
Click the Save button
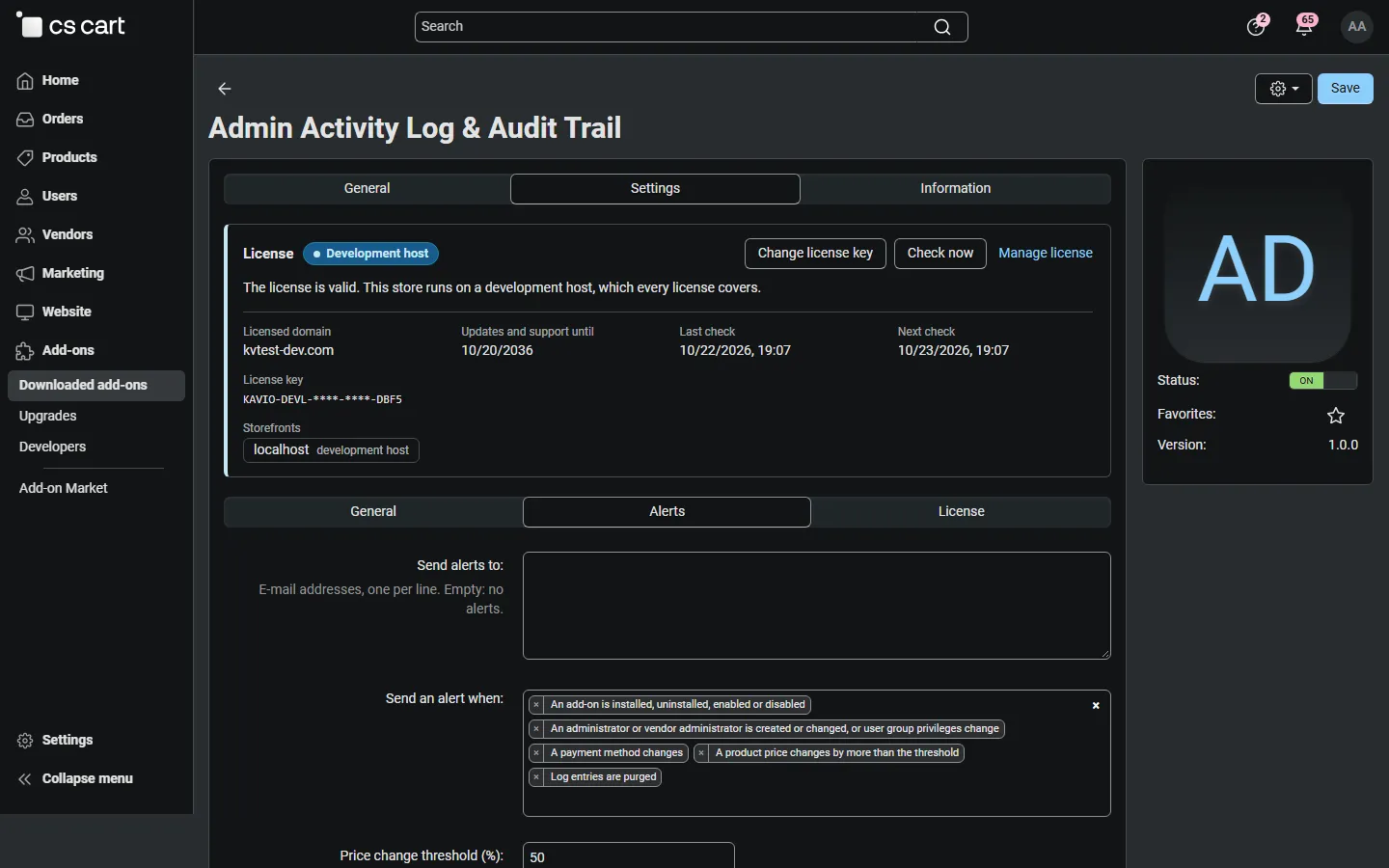pos(1346,89)
